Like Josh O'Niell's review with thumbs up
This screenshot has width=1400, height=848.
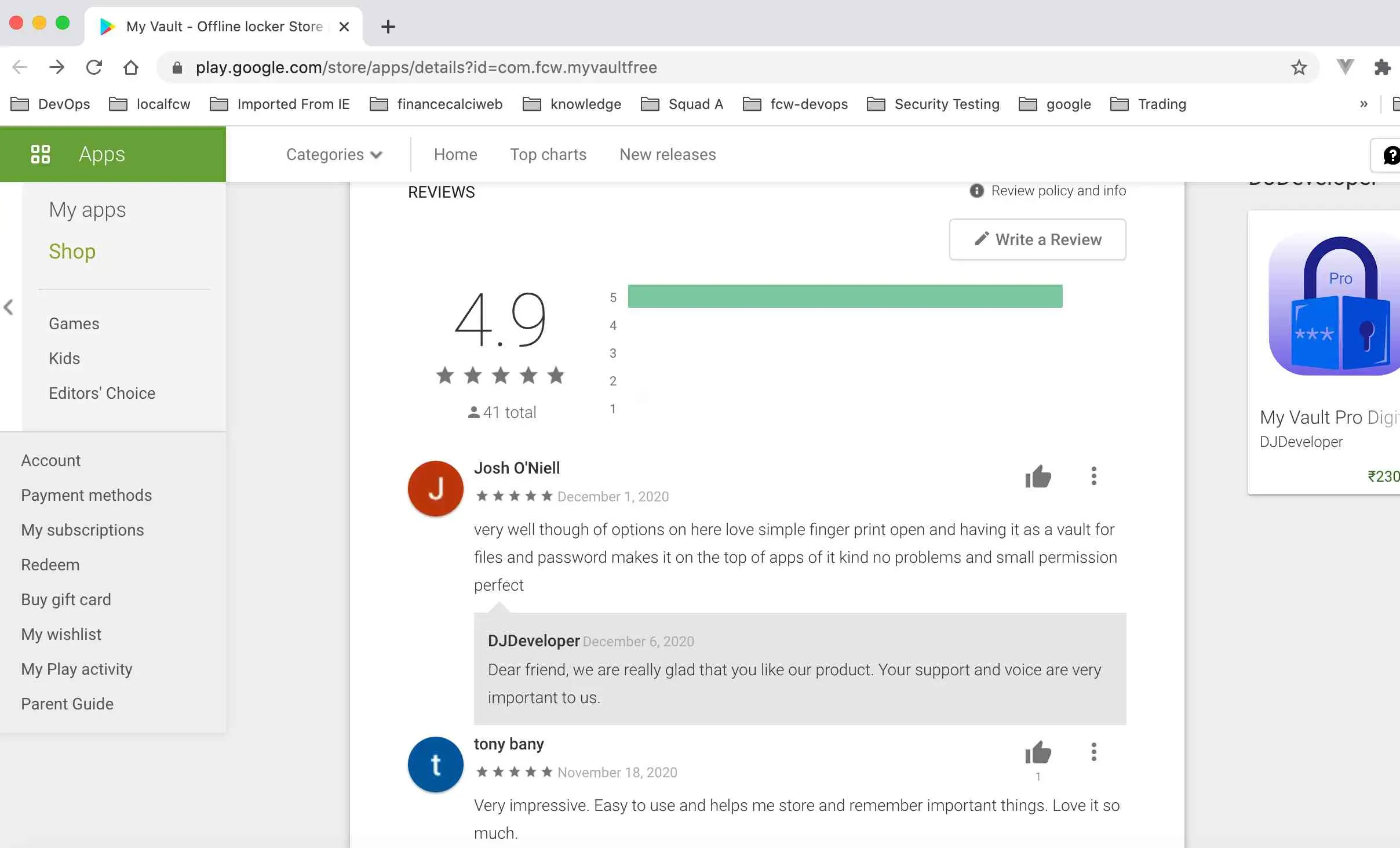pyautogui.click(x=1038, y=476)
